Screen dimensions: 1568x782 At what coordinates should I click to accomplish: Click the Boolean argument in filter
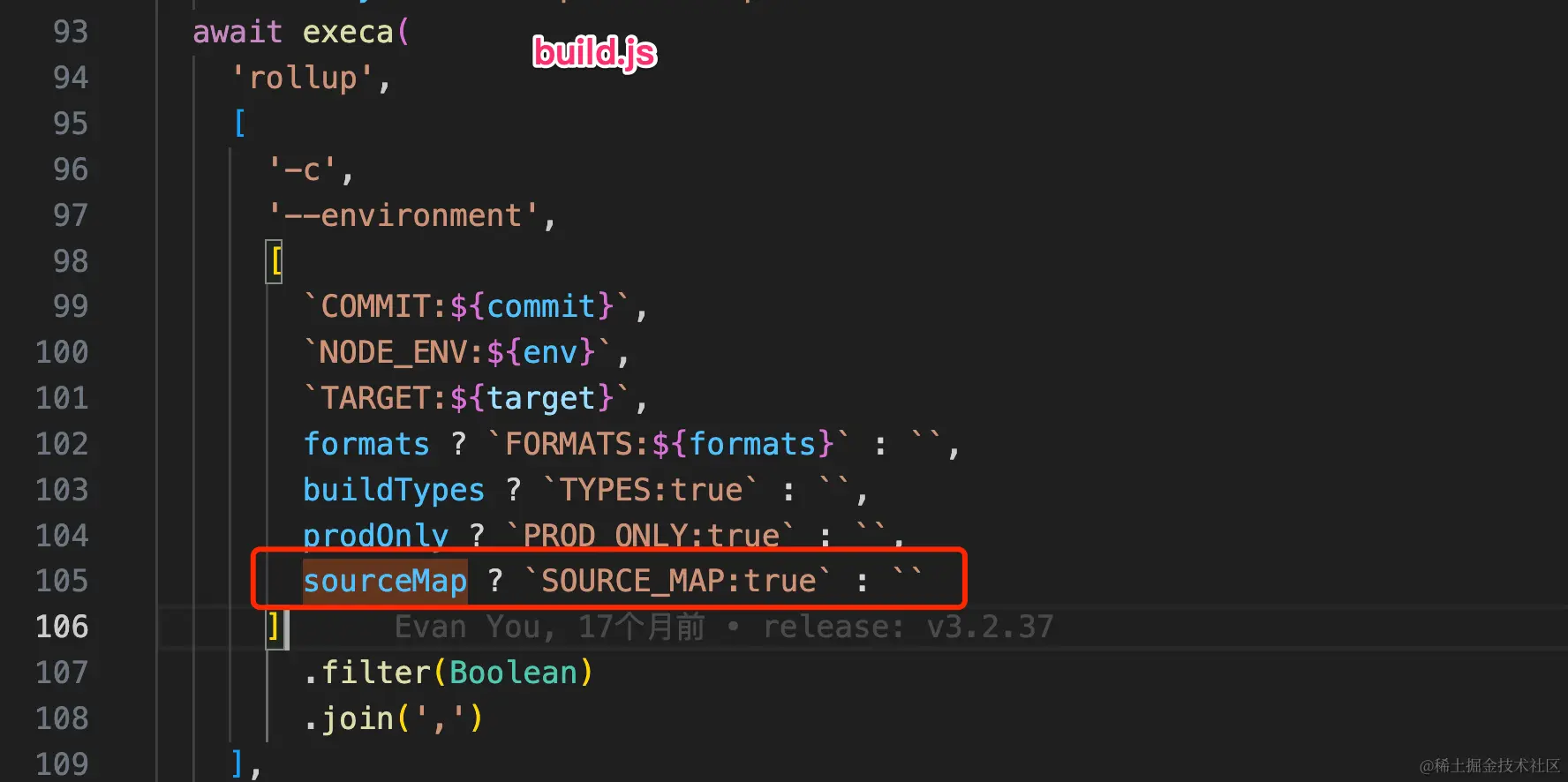(x=513, y=673)
